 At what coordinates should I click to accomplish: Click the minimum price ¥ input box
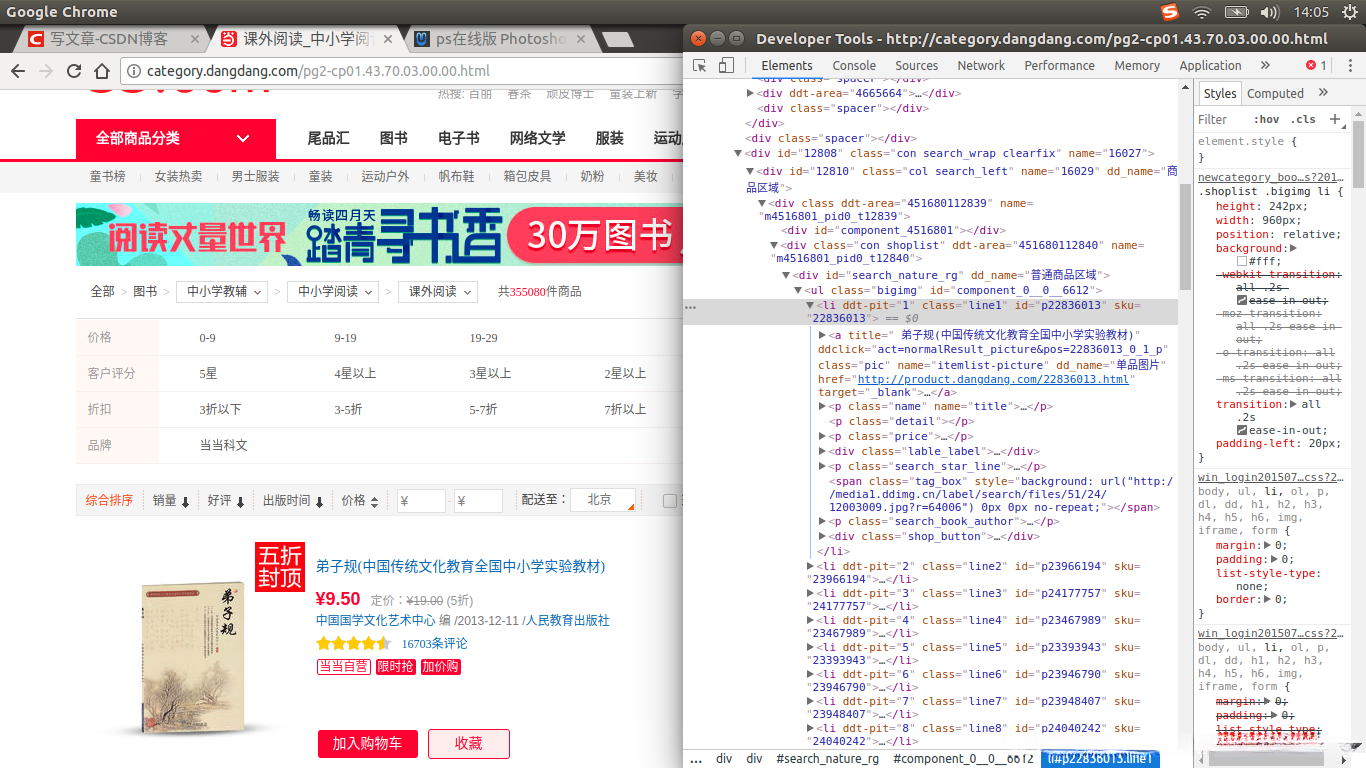click(x=421, y=501)
